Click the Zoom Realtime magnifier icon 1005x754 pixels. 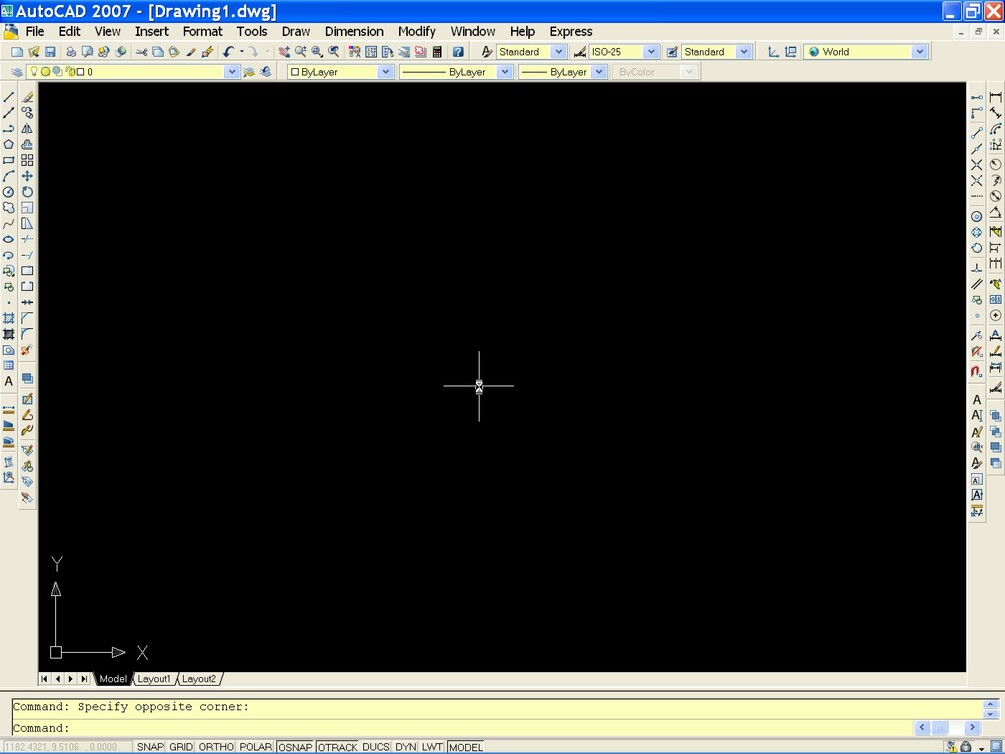[301, 52]
